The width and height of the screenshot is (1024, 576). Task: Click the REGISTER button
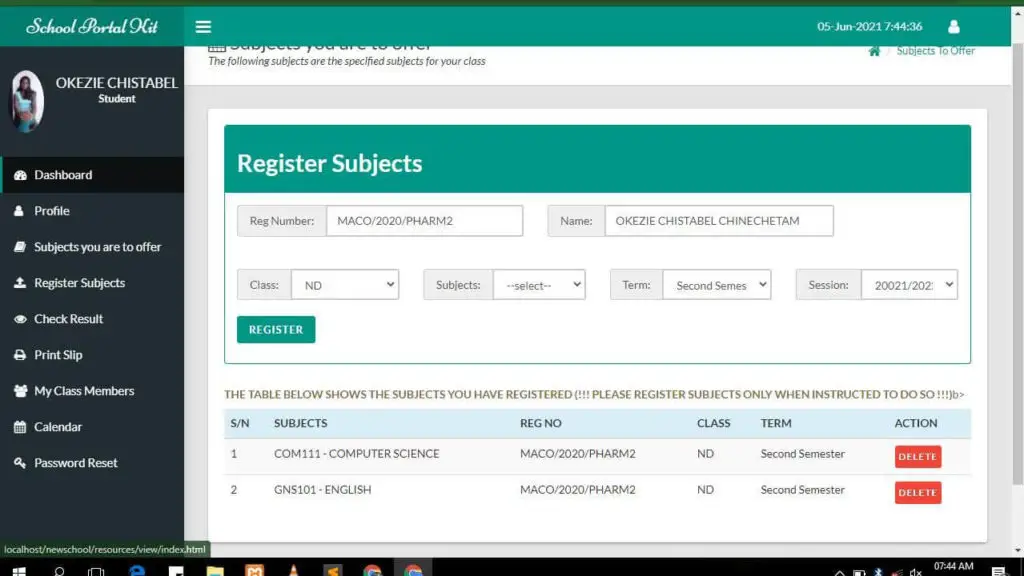click(x=276, y=329)
